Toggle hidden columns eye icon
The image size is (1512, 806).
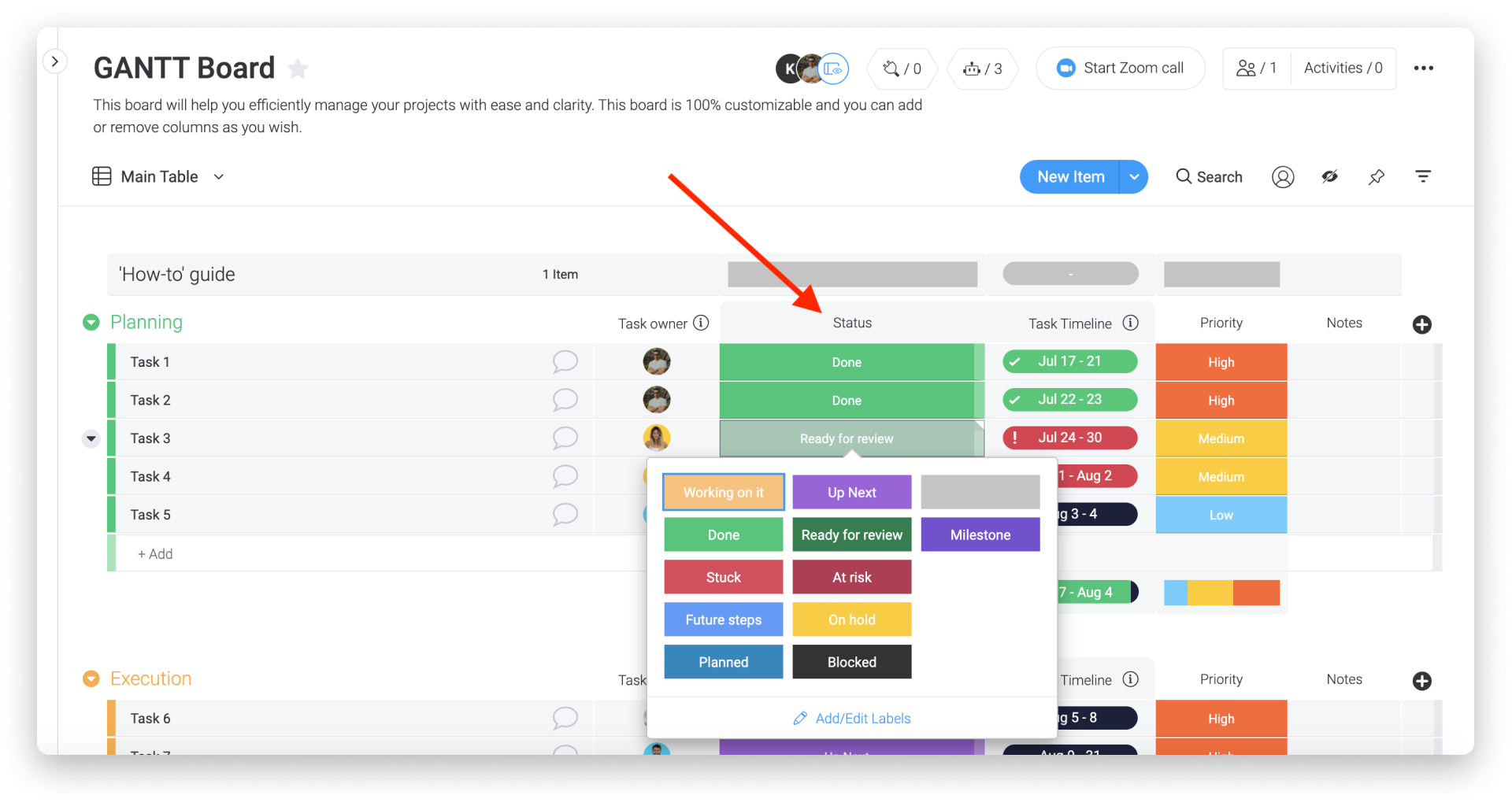coord(1330,176)
